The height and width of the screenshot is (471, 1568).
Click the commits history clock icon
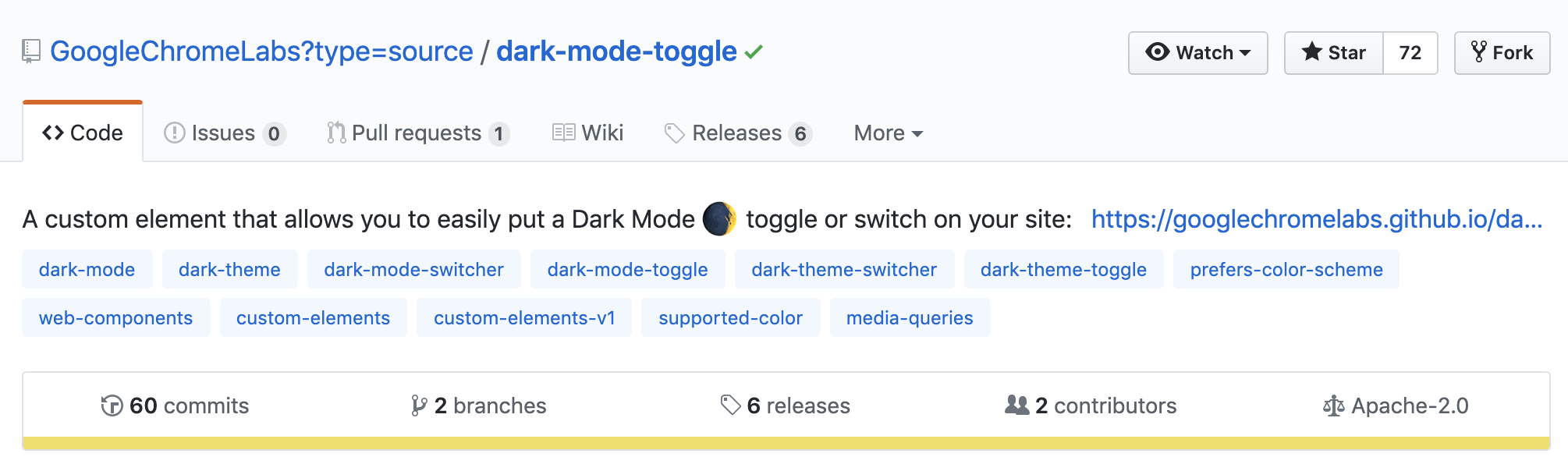click(112, 405)
